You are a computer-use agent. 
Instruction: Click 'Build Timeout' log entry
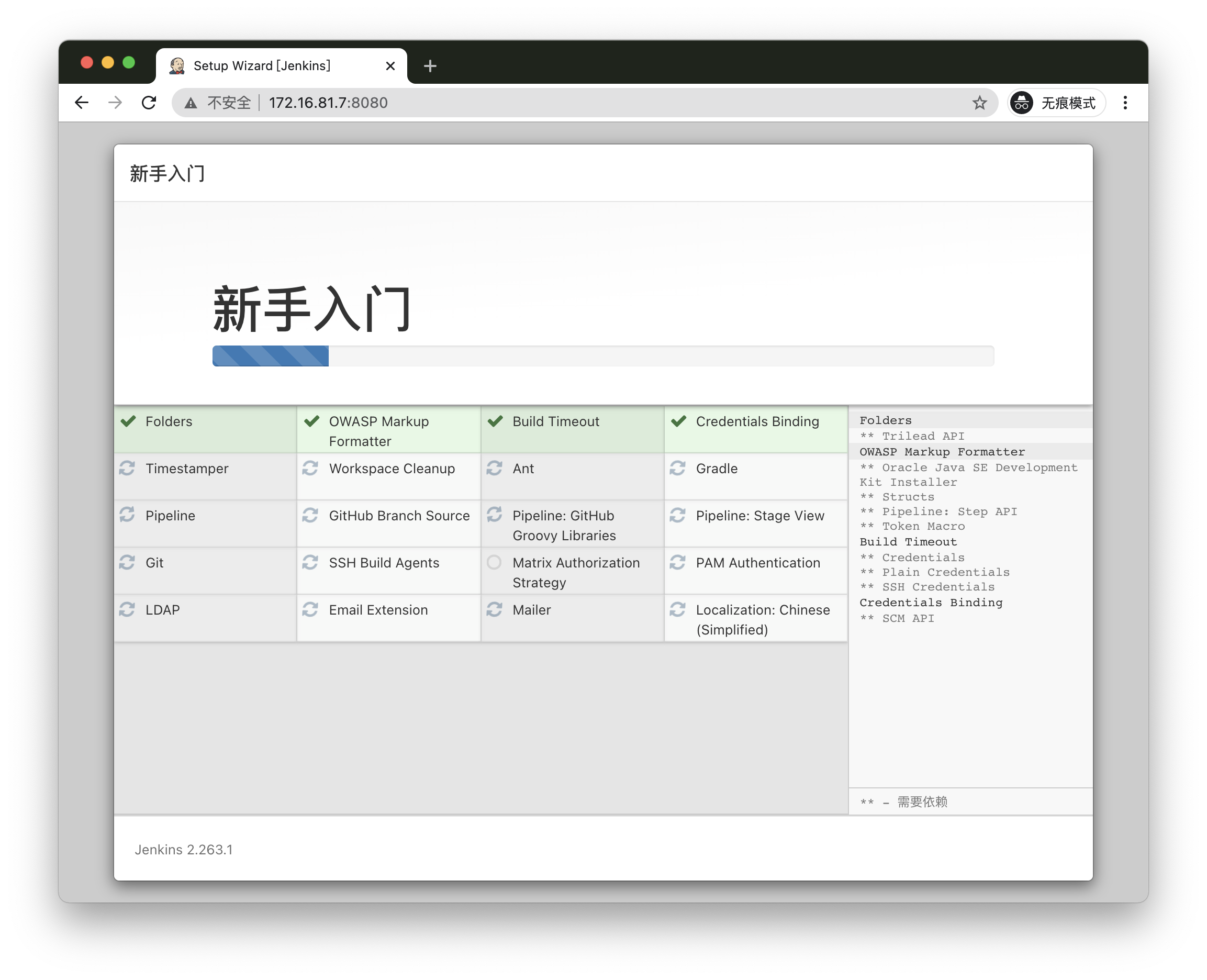908,542
